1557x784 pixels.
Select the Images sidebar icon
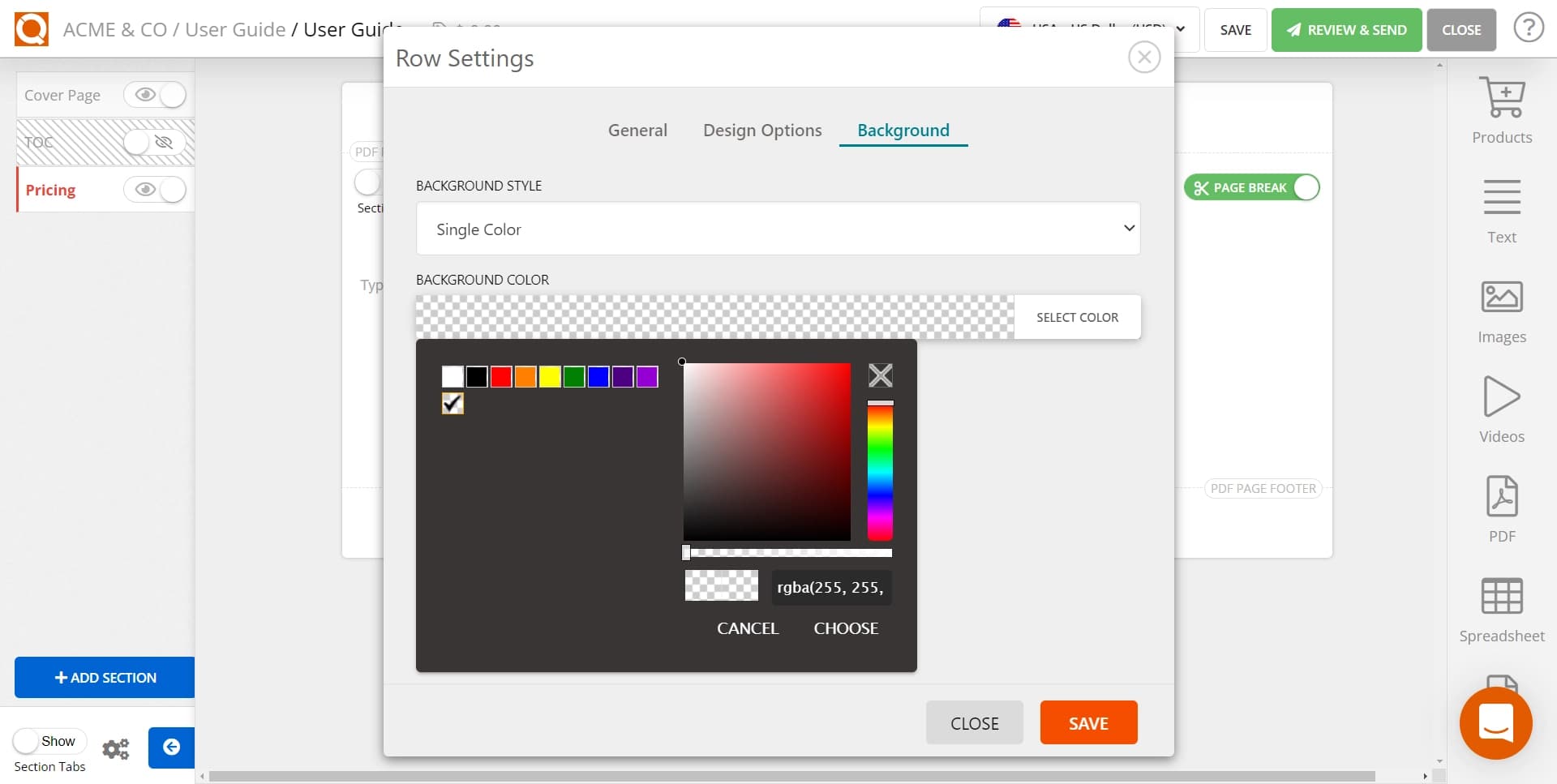click(x=1501, y=298)
